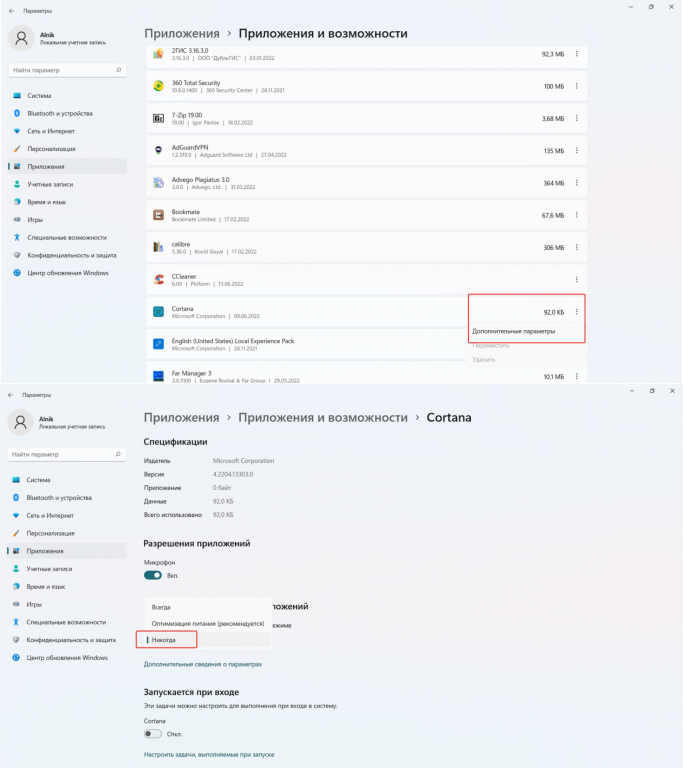The height and width of the screenshot is (768, 683).
Task: Open three-dot menu for Far Manager 3
Action: tap(577, 376)
